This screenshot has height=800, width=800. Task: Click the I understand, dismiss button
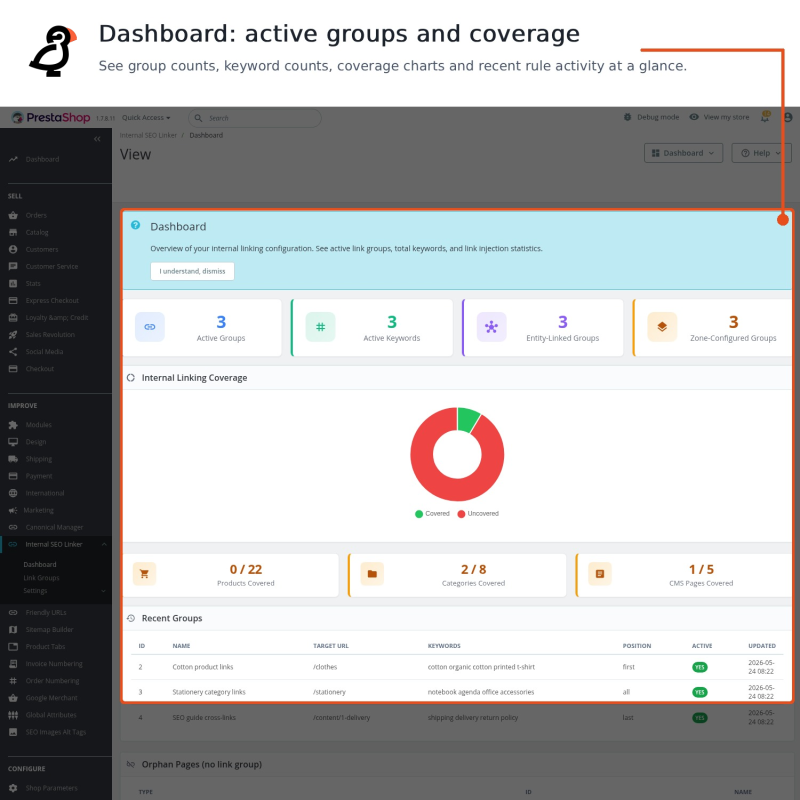click(192, 271)
